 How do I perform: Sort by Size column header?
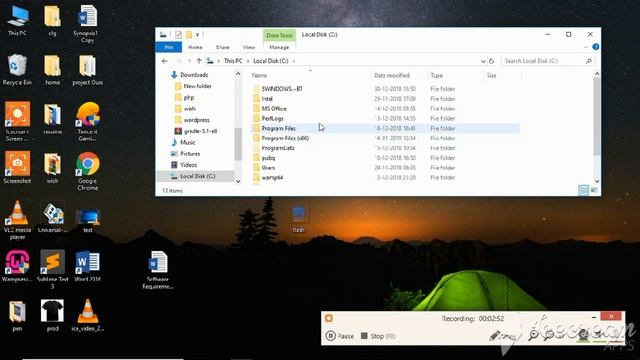tap(491, 76)
